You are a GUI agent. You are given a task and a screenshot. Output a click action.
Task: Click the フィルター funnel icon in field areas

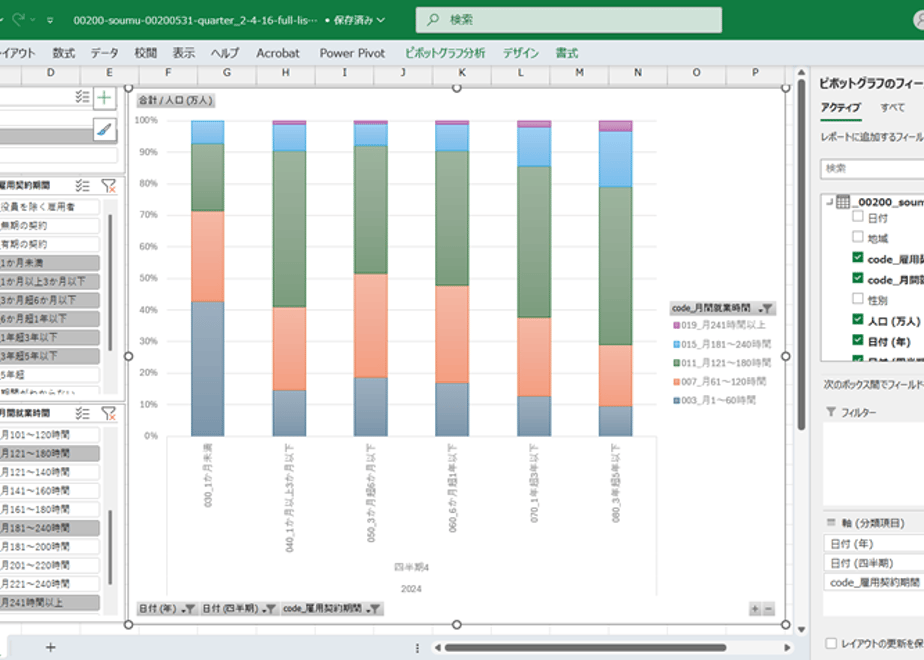(x=831, y=412)
